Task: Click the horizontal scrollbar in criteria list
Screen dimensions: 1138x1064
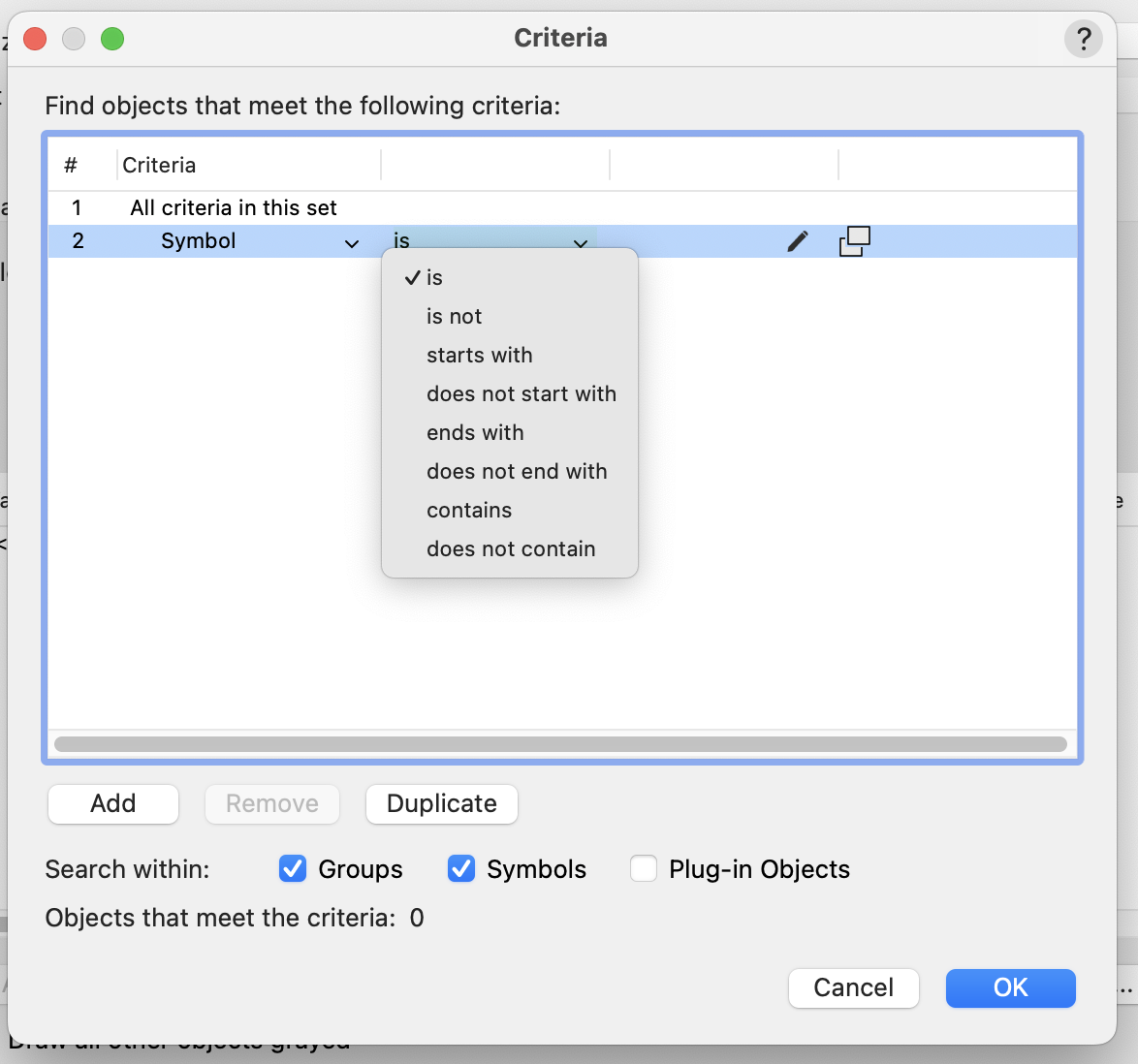Action: pyautogui.click(x=560, y=744)
